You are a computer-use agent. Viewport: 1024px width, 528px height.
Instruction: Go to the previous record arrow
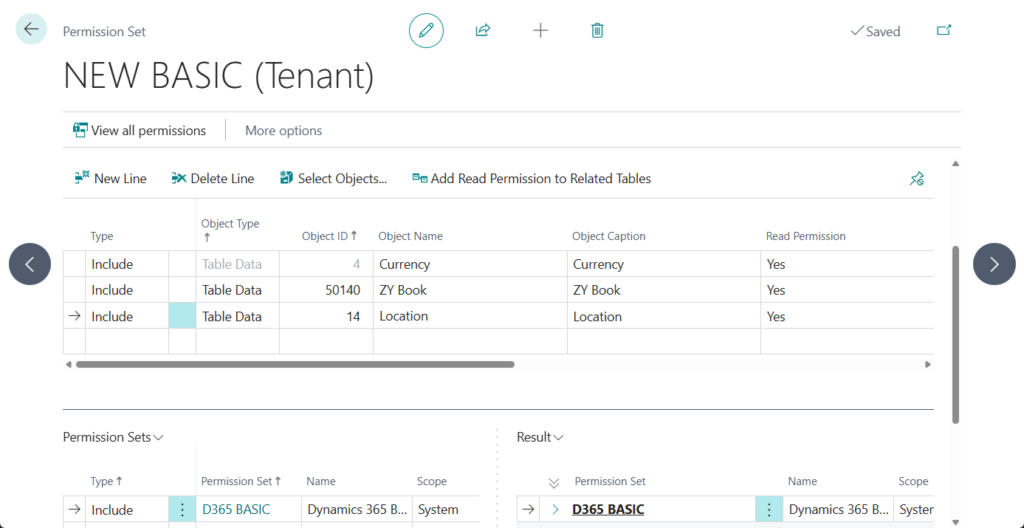pyautogui.click(x=30, y=264)
